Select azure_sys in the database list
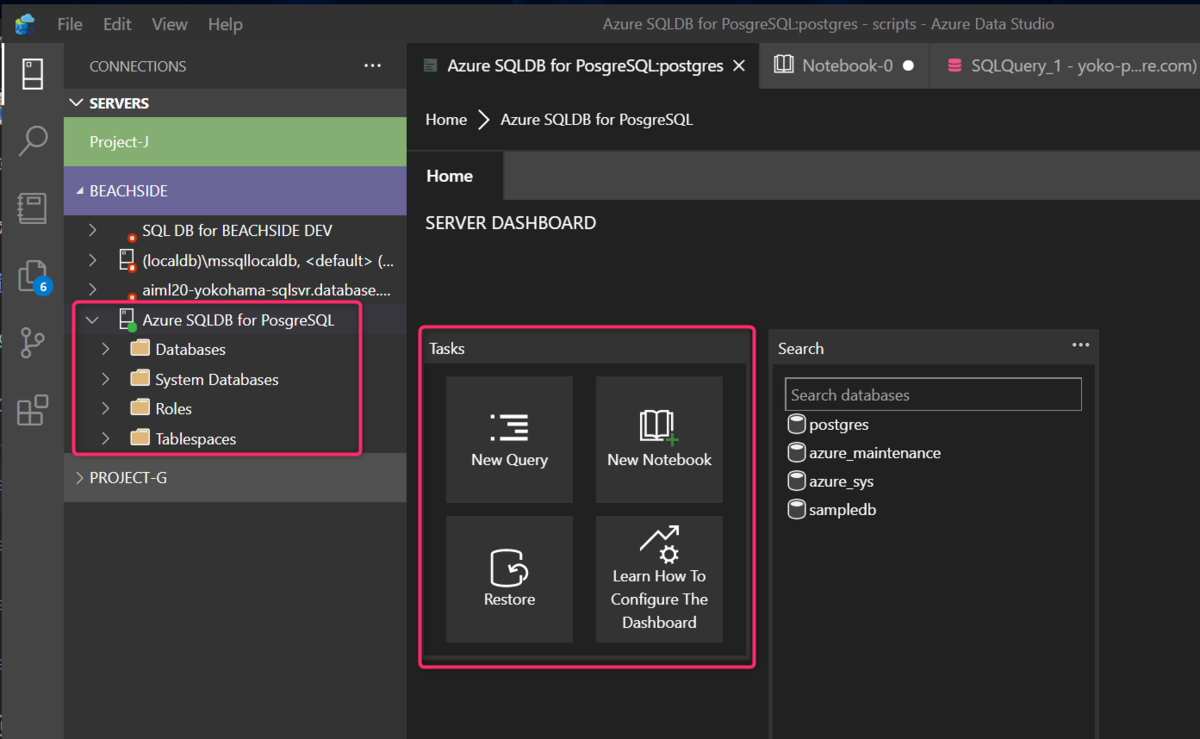 [841, 481]
